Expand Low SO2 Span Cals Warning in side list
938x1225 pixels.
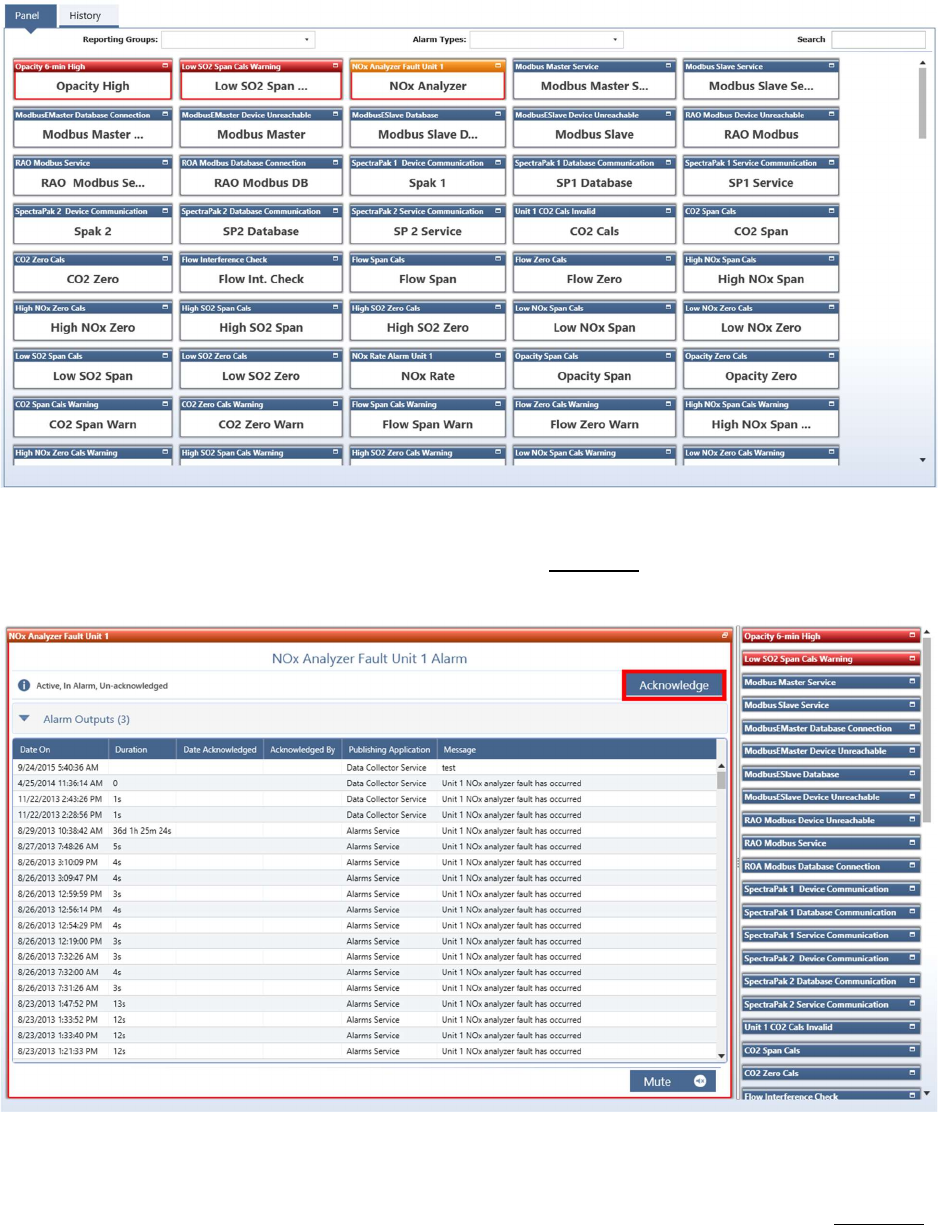pos(911,659)
